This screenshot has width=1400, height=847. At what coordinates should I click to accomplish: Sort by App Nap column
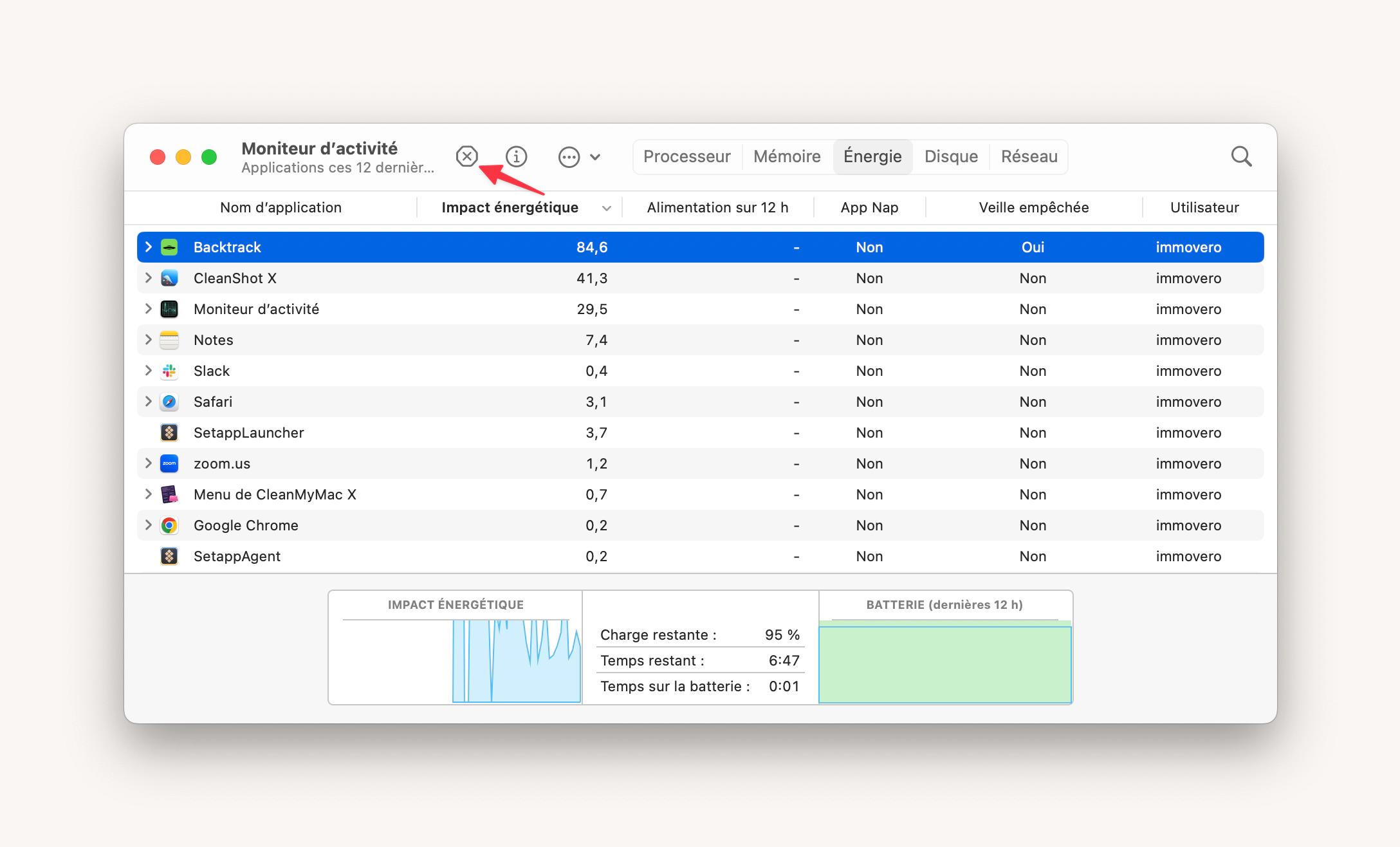869,207
